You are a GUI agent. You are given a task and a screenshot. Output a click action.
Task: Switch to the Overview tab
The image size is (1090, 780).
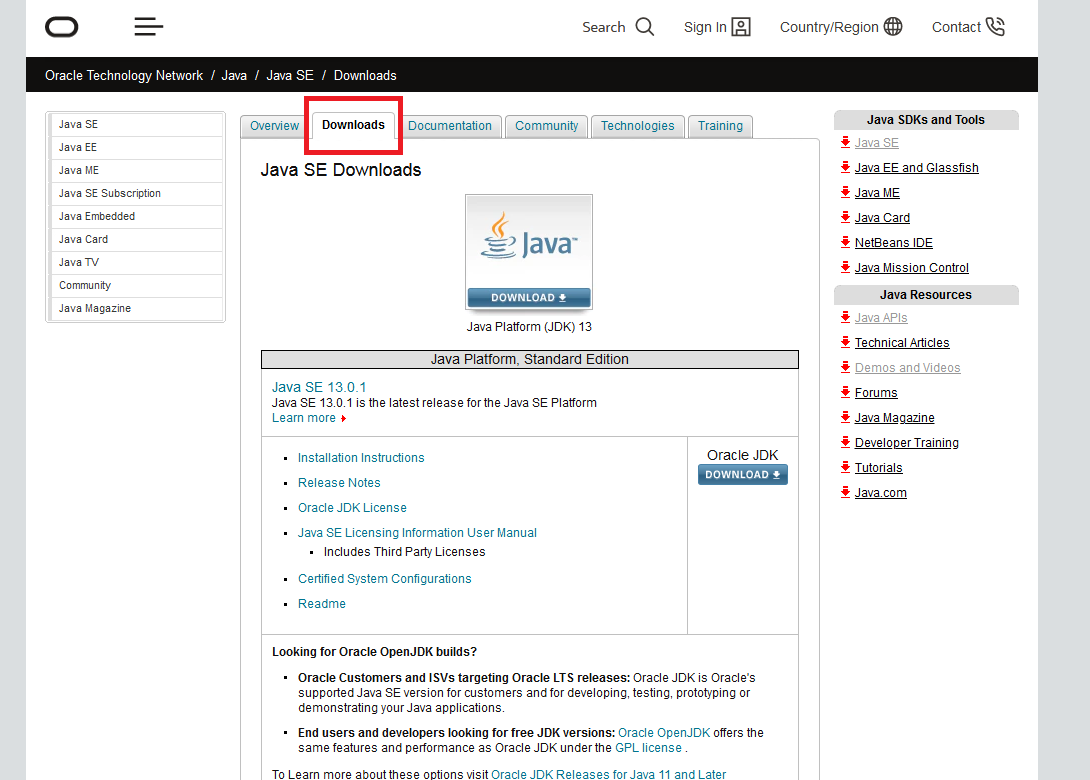click(275, 126)
